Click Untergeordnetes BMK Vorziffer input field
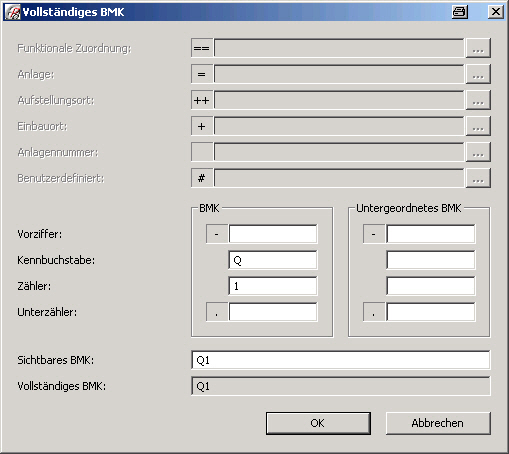 tap(431, 234)
